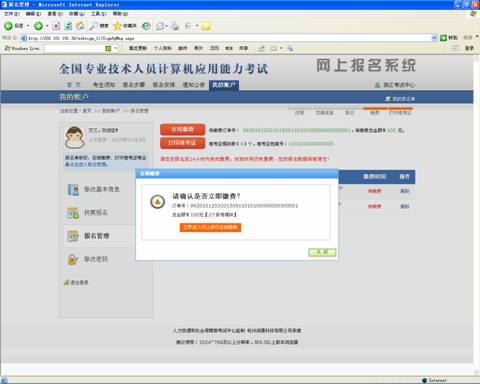Open 修改基本信息 in the sidebar
The width and height of the screenshot is (480, 384).
click(102, 189)
